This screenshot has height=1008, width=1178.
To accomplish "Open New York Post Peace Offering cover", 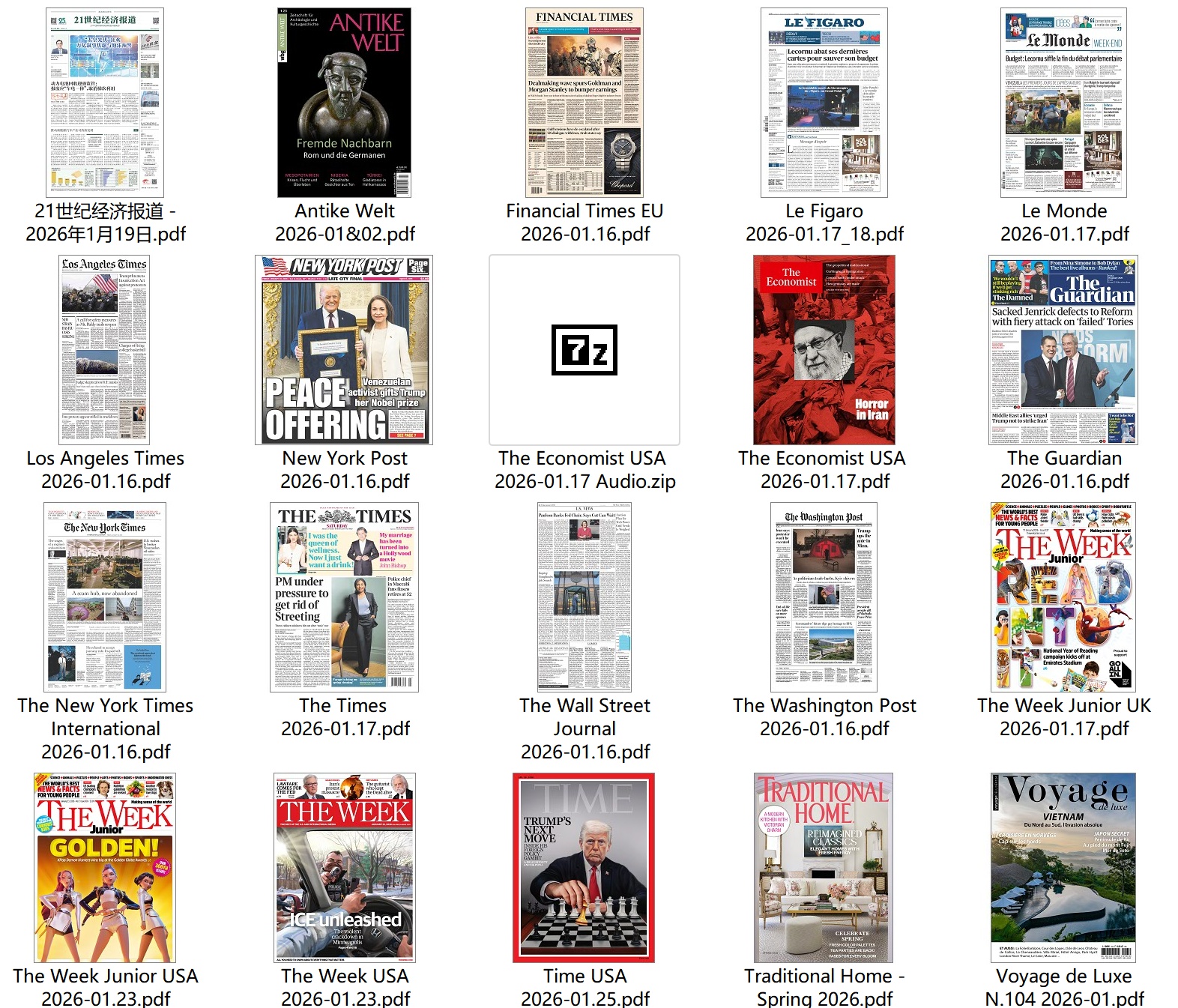I will click(x=344, y=350).
